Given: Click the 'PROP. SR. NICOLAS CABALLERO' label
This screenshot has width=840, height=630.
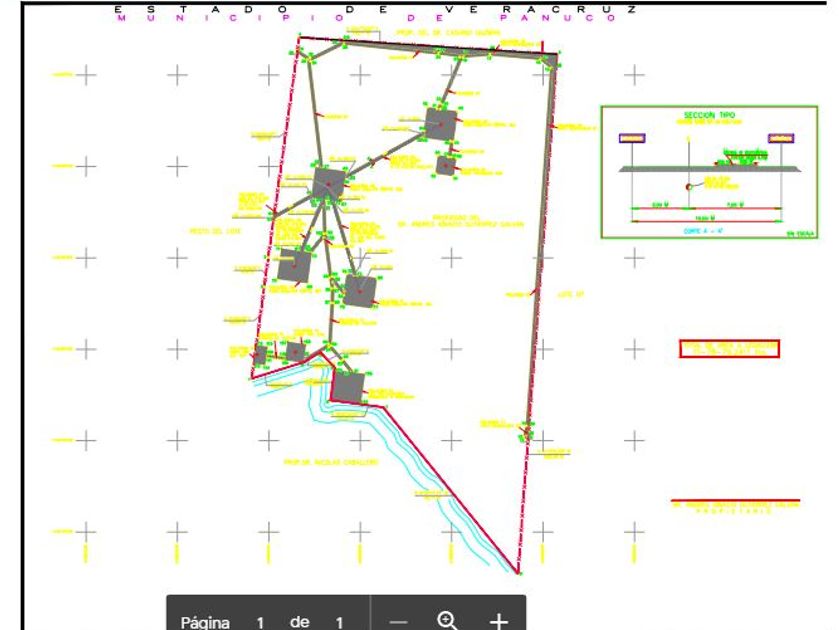Looking at the screenshot, I should click(x=330, y=462).
